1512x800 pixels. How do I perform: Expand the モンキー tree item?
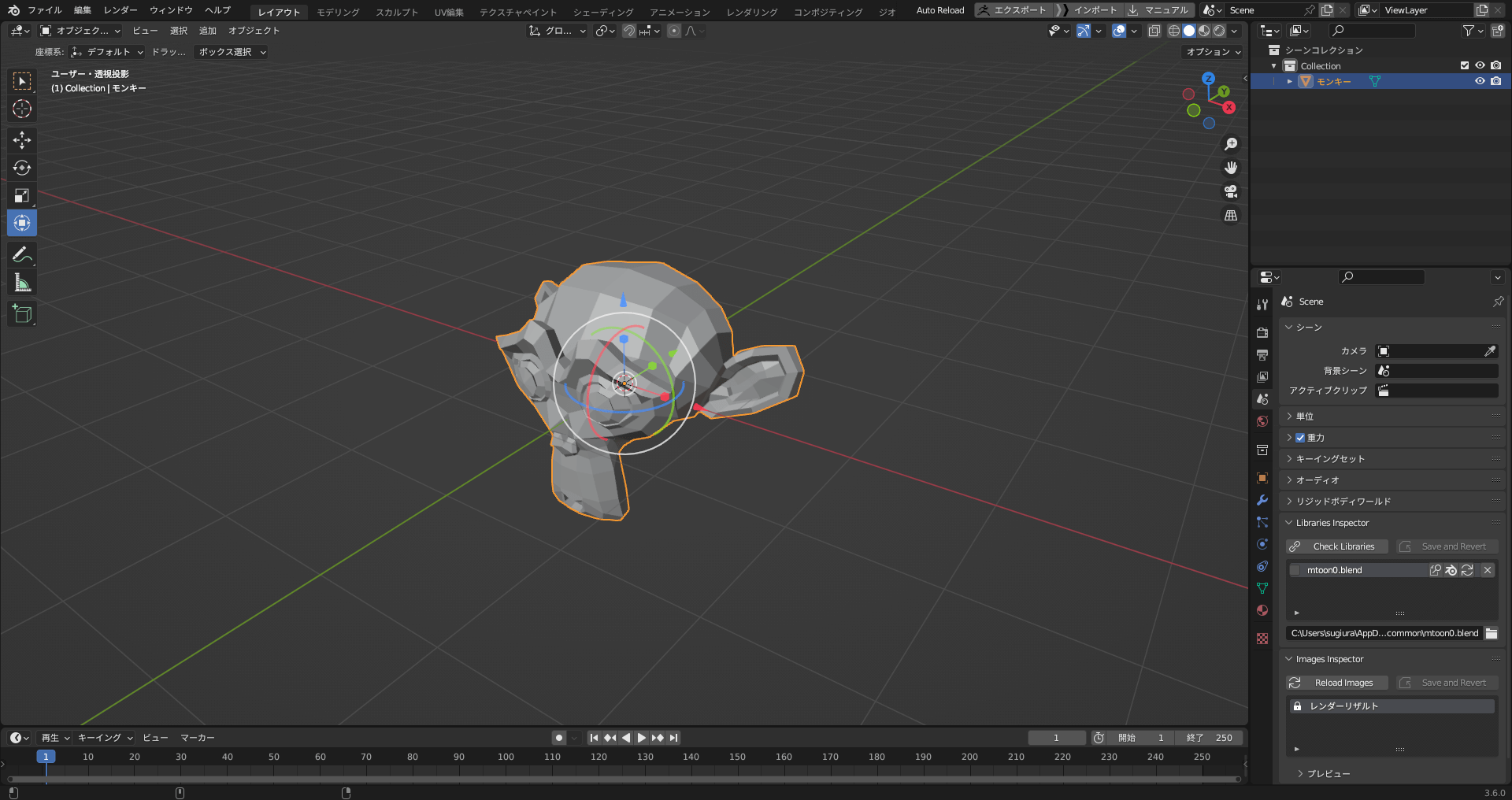click(1289, 81)
